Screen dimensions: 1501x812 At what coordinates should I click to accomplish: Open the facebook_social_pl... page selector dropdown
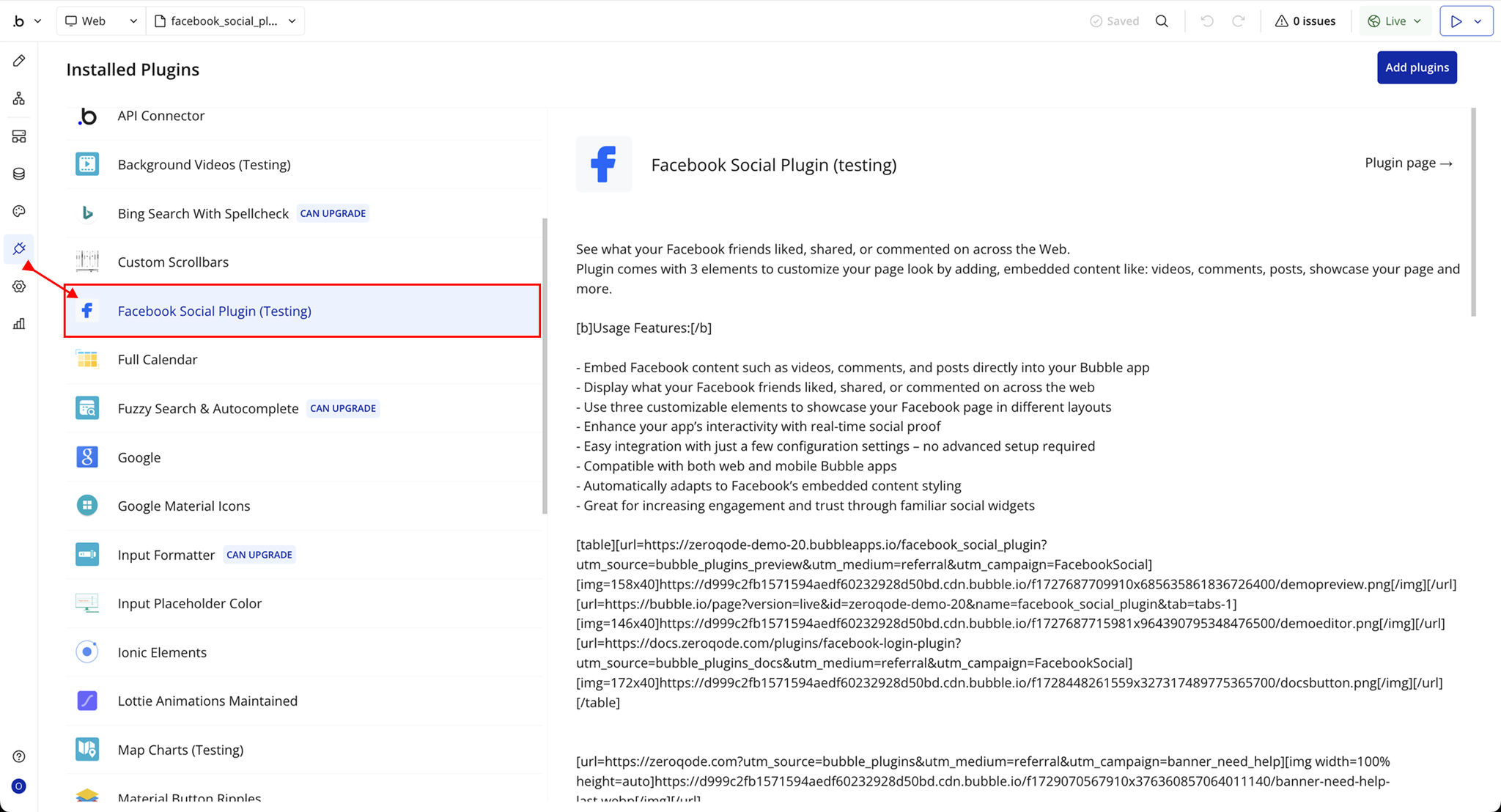coord(226,21)
